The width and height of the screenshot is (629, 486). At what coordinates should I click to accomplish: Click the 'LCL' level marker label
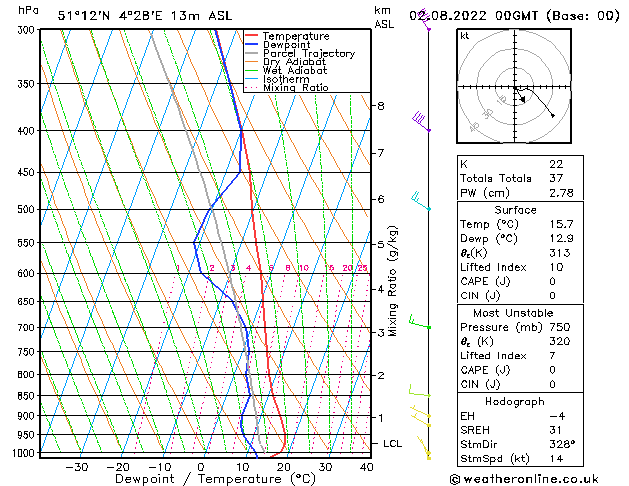coord(392,443)
